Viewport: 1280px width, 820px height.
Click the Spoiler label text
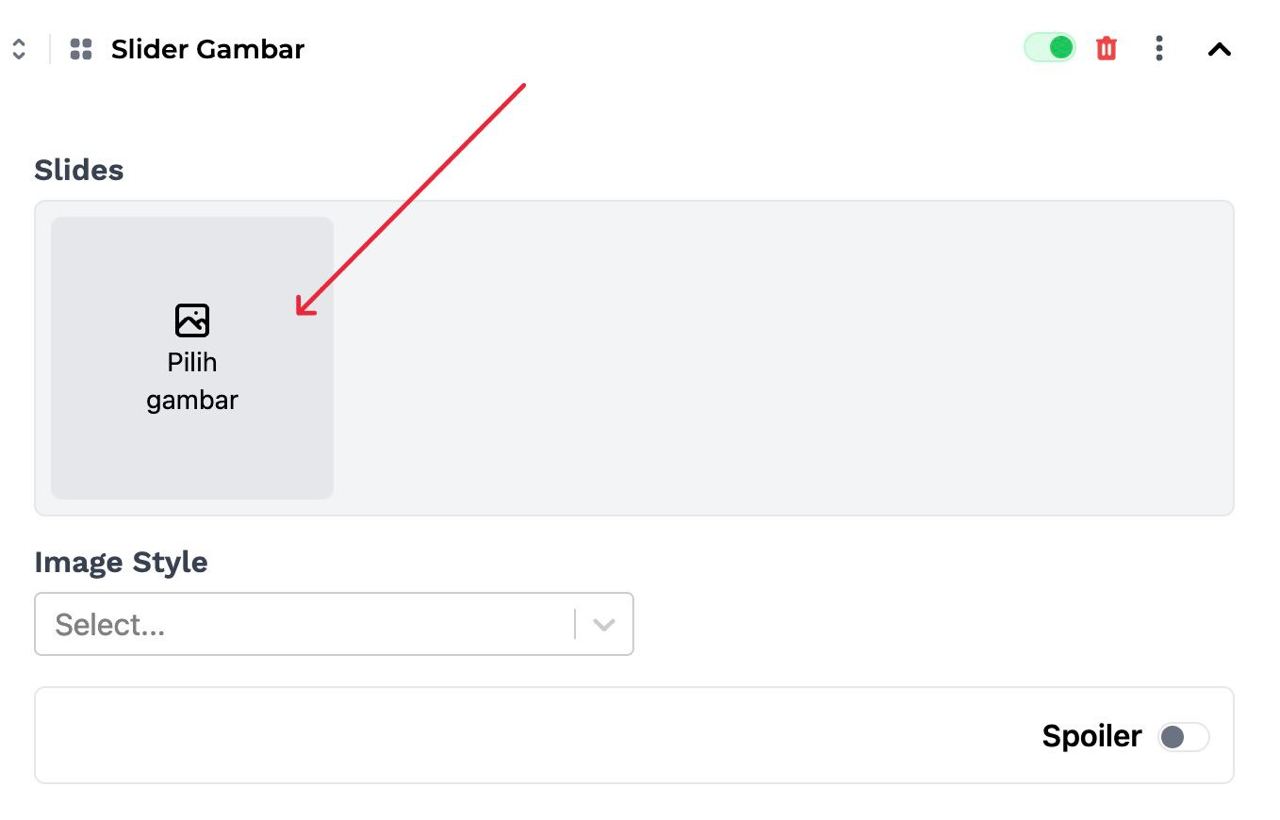pos(1091,736)
